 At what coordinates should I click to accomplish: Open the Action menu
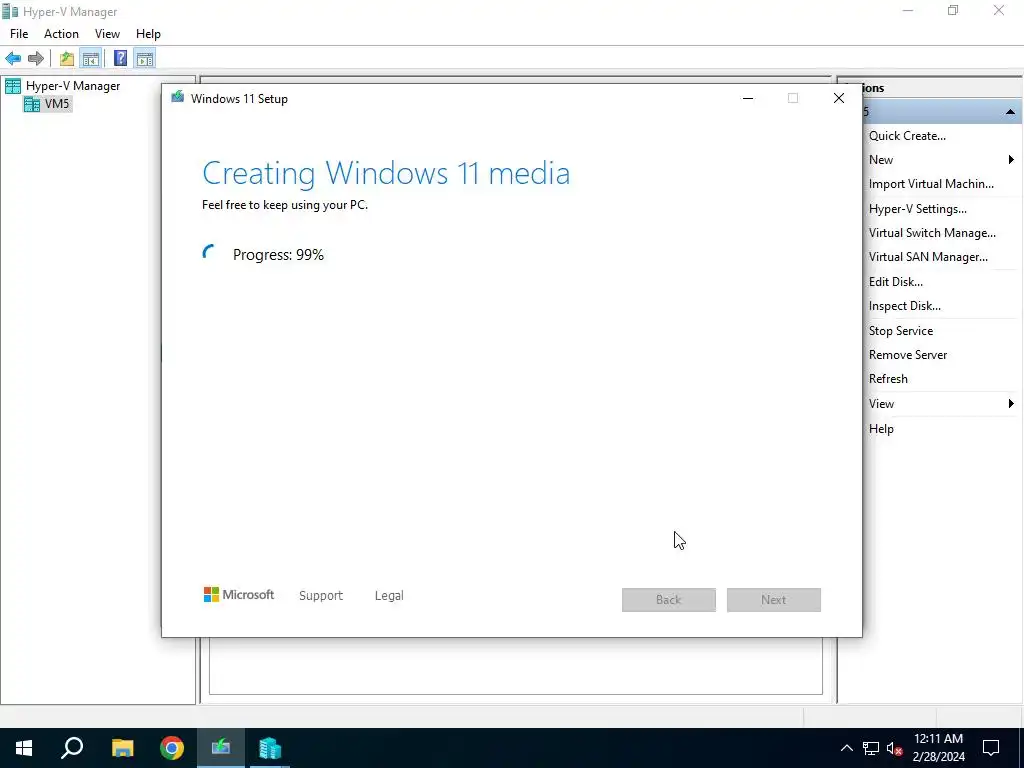(61, 34)
